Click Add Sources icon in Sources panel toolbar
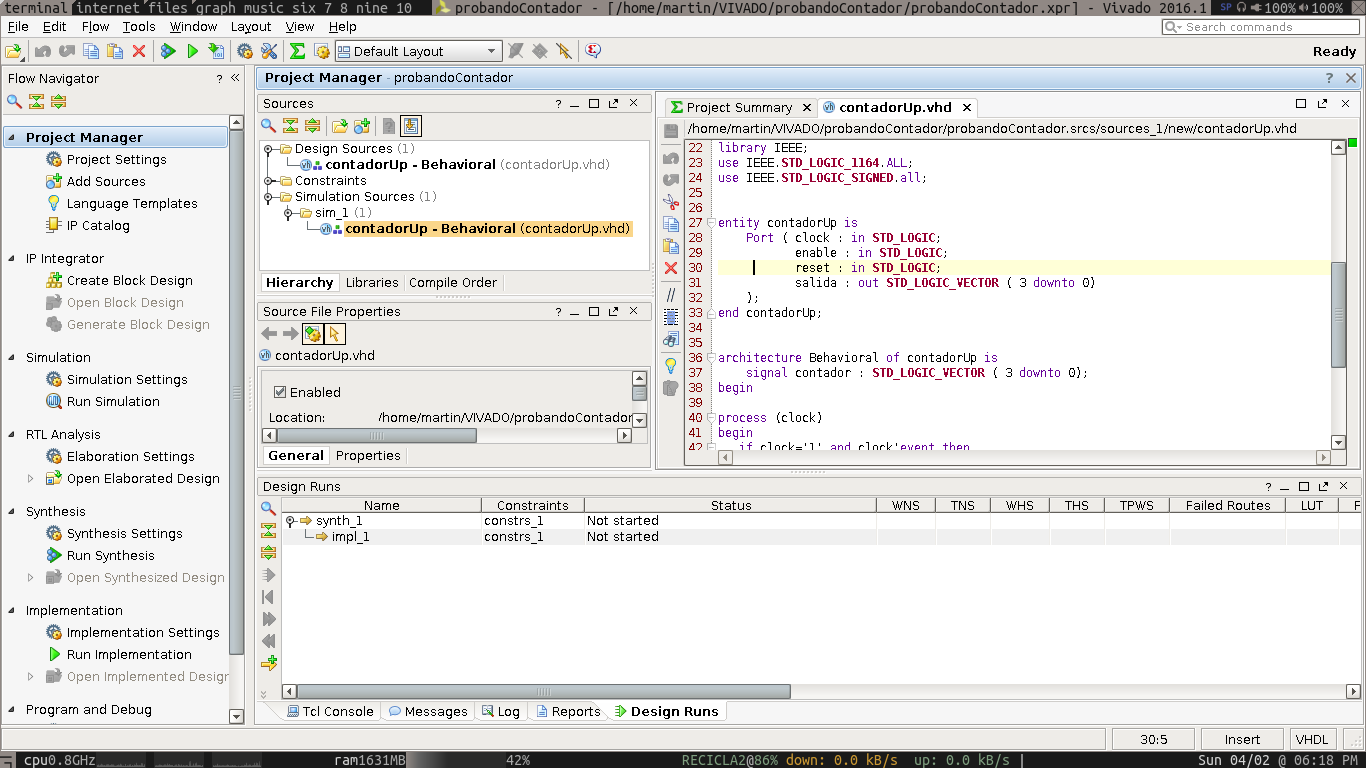The width and height of the screenshot is (1366, 768). tap(361, 125)
